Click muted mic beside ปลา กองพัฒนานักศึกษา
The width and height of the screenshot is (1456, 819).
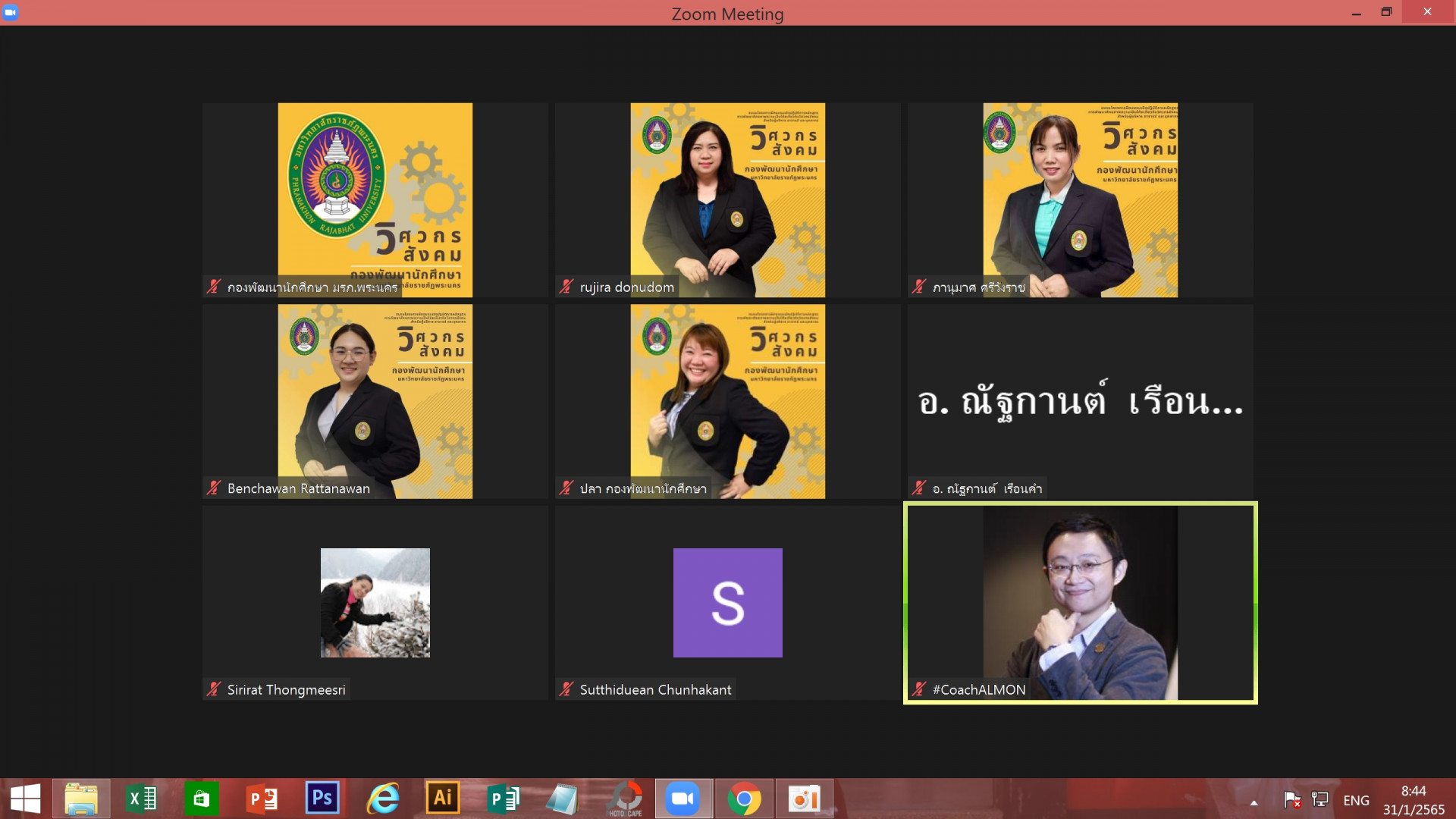pos(566,488)
